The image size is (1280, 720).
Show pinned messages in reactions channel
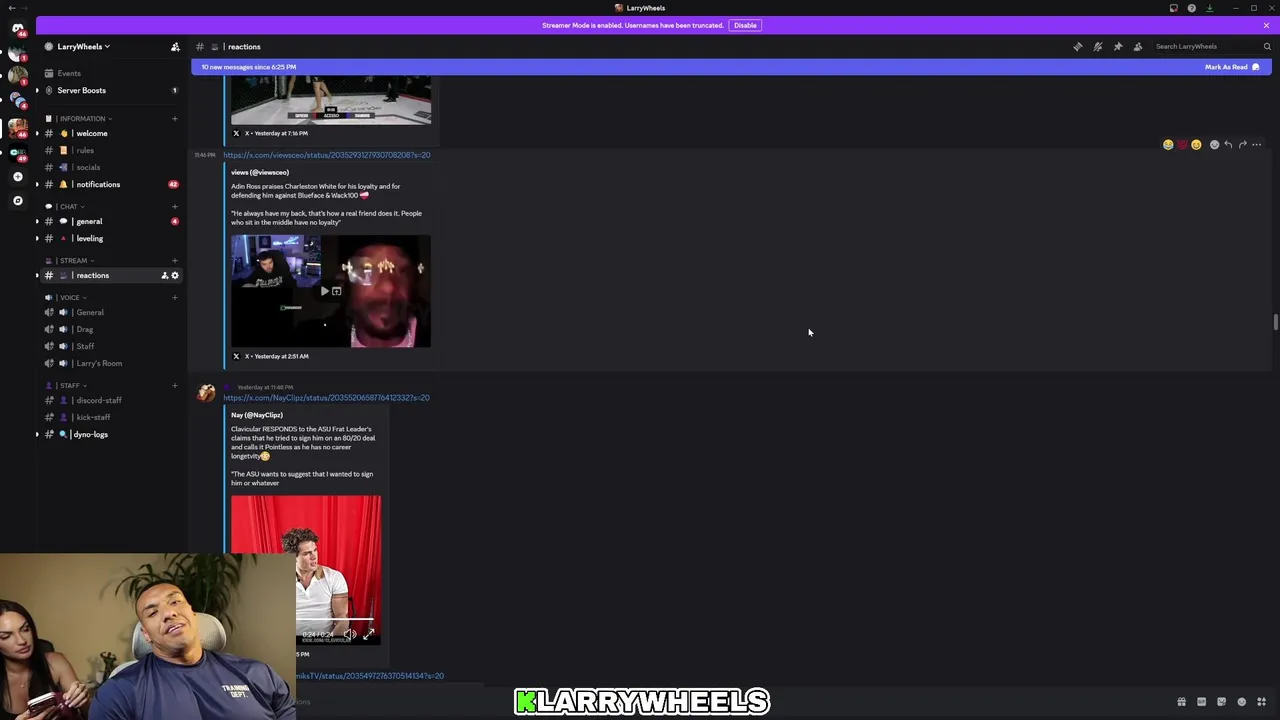[1118, 47]
